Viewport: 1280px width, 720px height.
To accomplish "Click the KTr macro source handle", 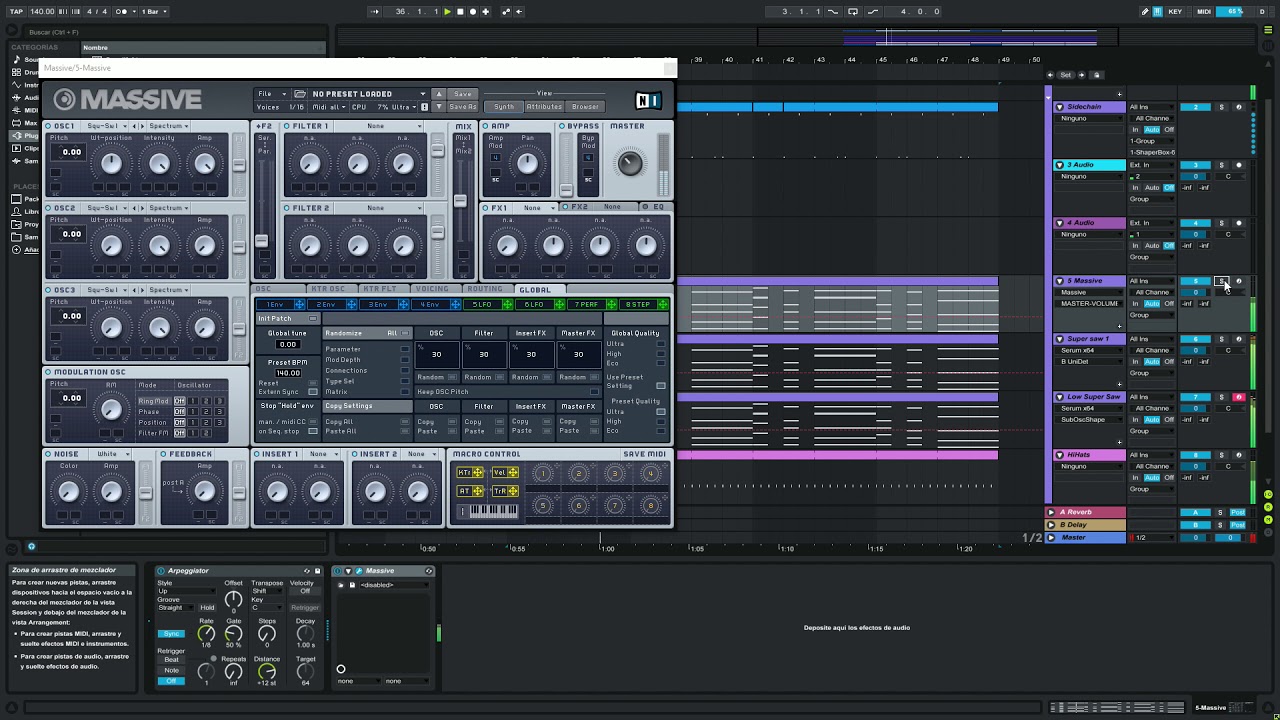I will pos(470,473).
